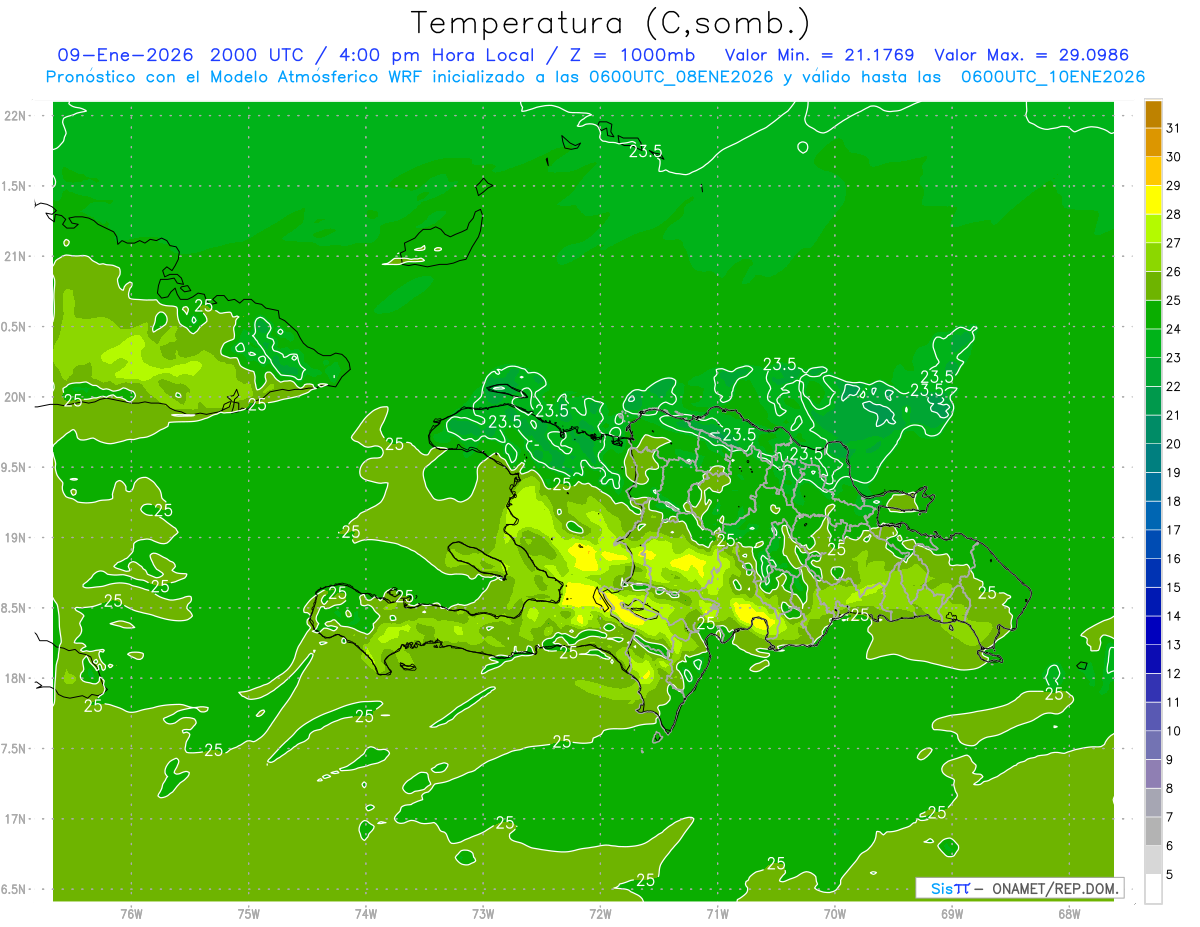The width and height of the screenshot is (1200, 927).
Task: Click the SisTT - ONAMET/REP.DOM. credit label
Action: pyautogui.click(x=1019, y=888)
